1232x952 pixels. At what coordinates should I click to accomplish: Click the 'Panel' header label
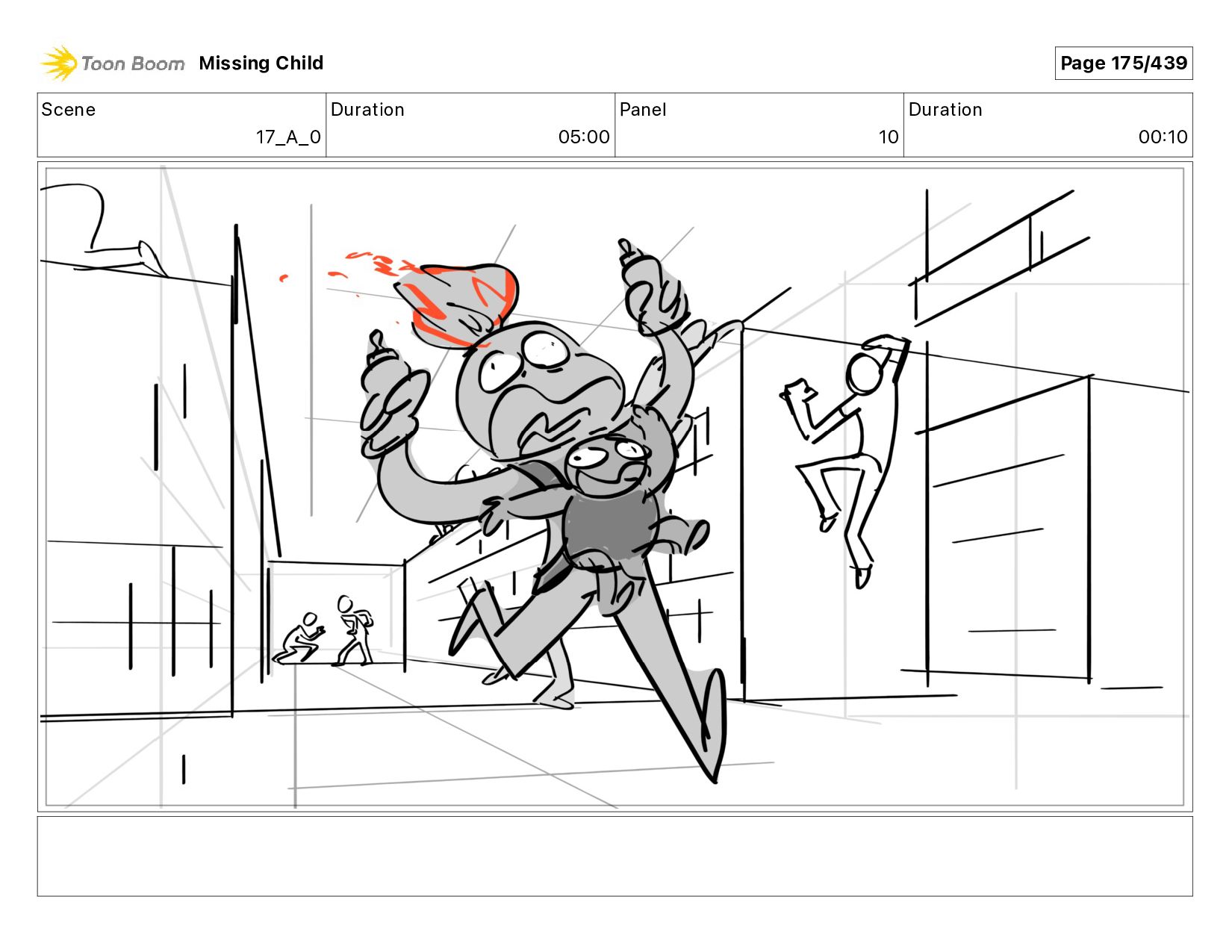[x=643, y=110]
